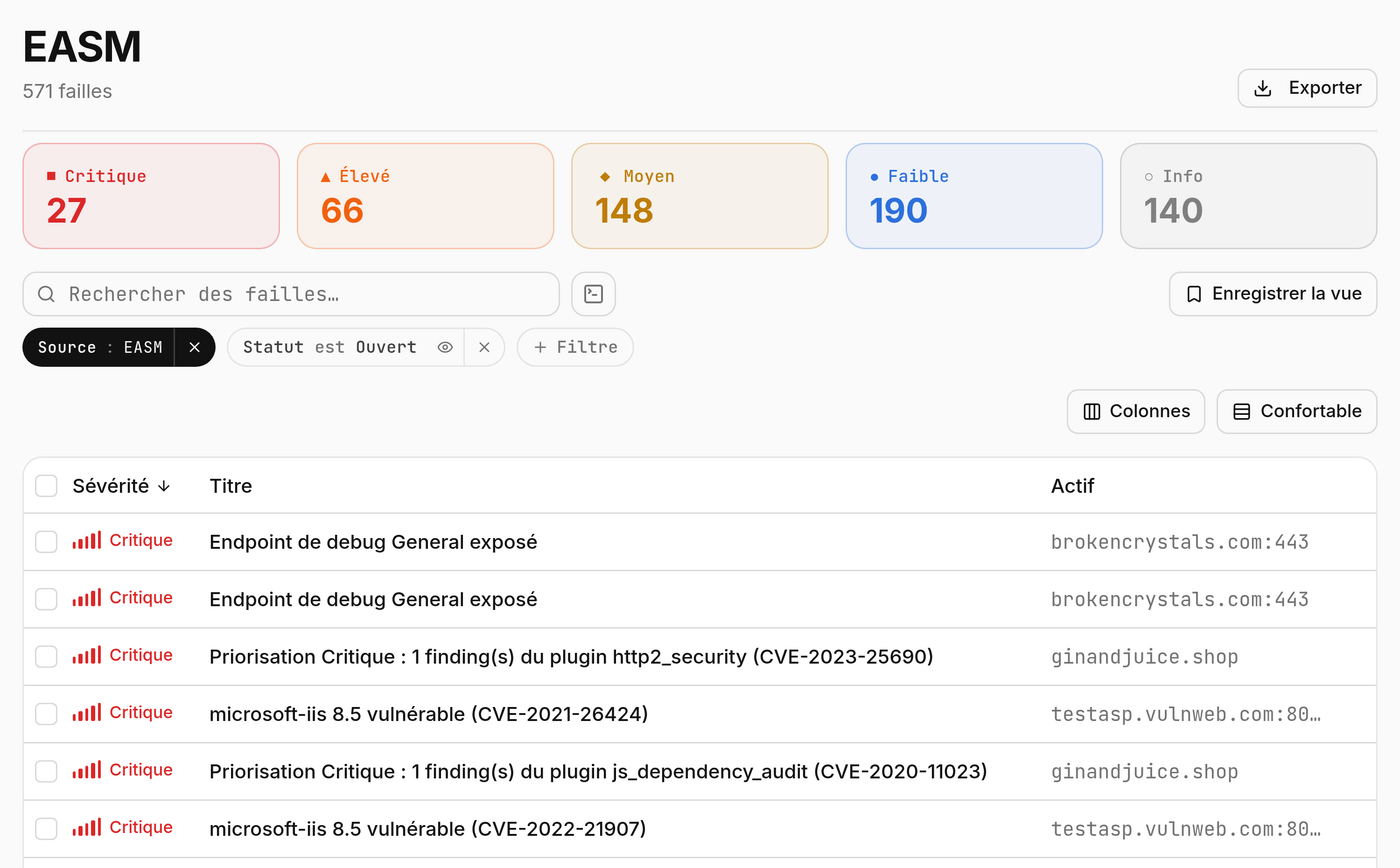Export the findings with Exporter button
Viewport: 1400px width, 868px height.
(x=1308, y=88)
